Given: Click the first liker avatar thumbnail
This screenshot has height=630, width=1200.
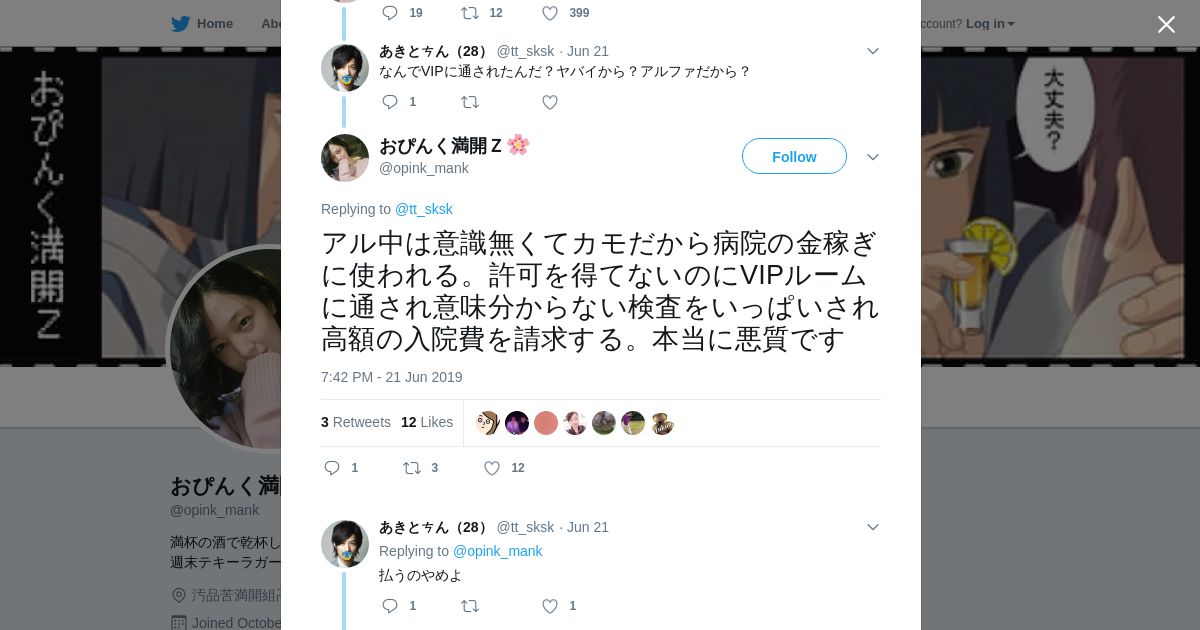Looking at the screenshot, I should point(487,423).
